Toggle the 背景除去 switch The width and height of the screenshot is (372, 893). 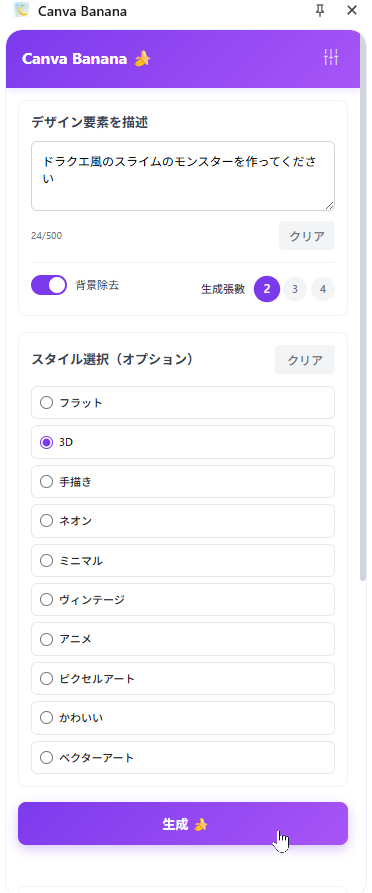(x=49, y=285)
